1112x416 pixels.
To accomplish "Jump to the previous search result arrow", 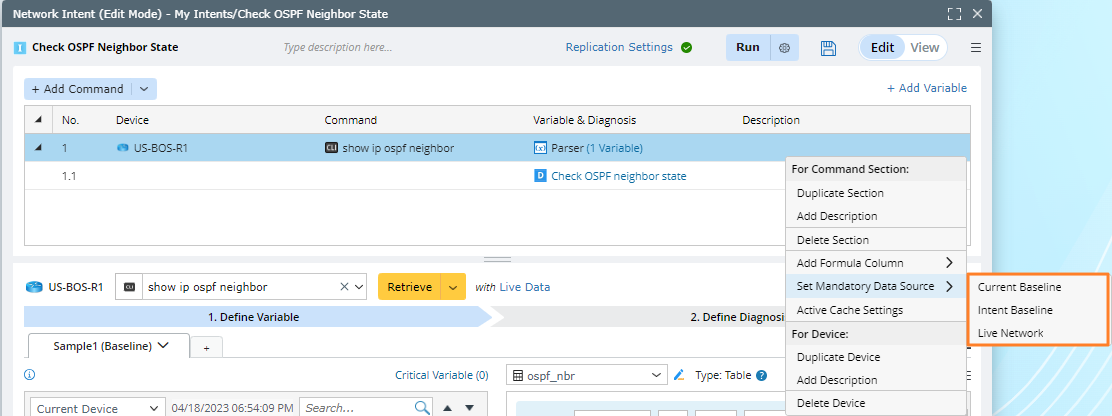I will 448,408.
